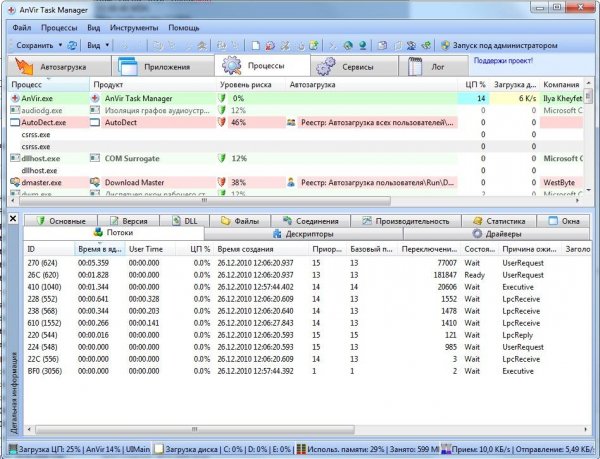Click the vertical Детальная информация label
Viewport: 600px width, 459px height.
pos(14,392)
